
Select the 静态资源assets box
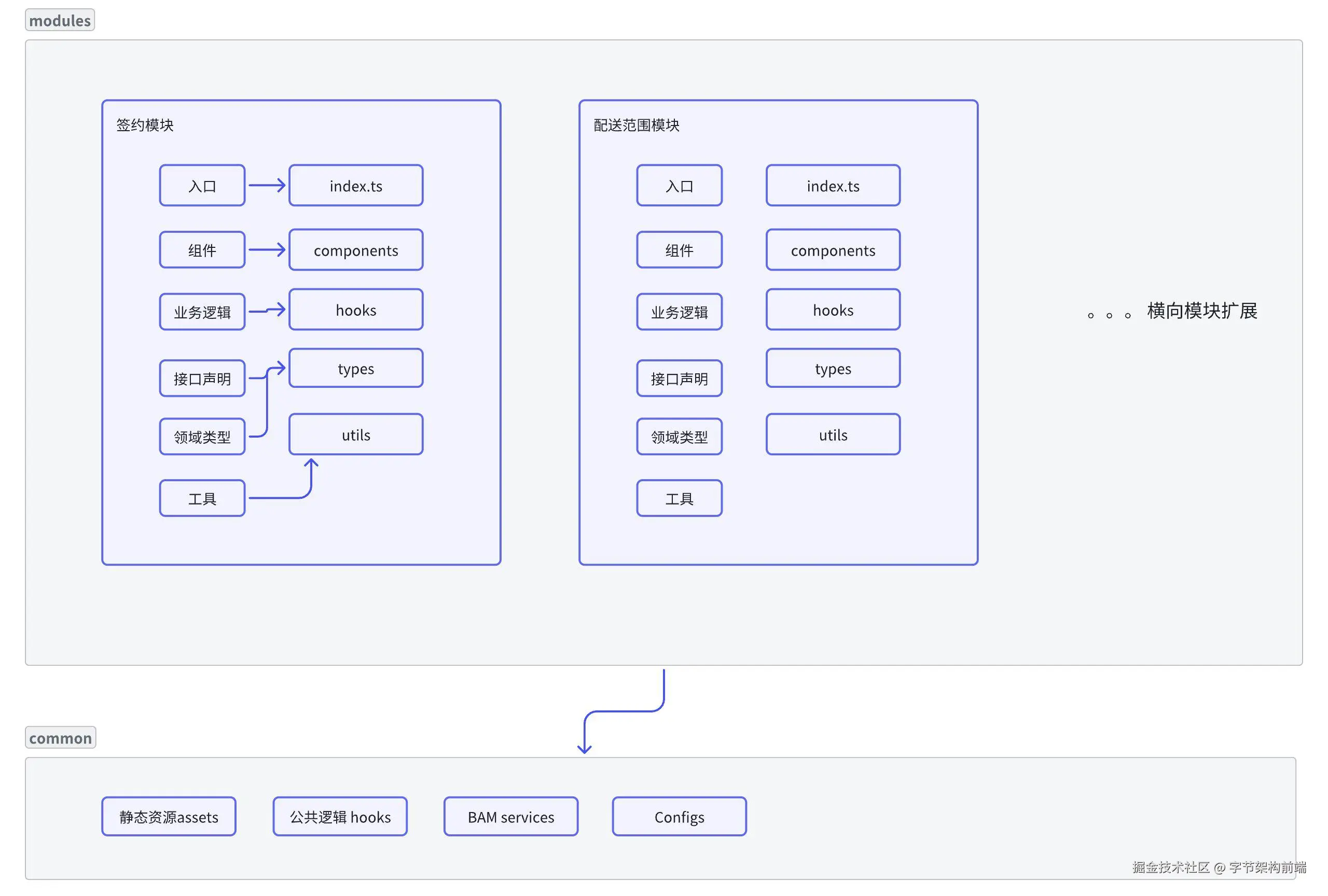coord(169,817)
